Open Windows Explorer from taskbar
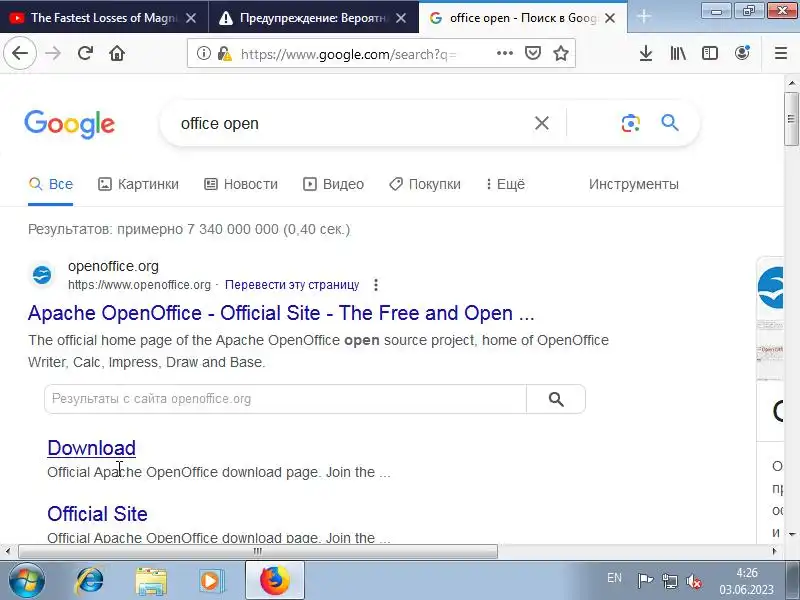The image size is (800, 600). coord(151,581)
